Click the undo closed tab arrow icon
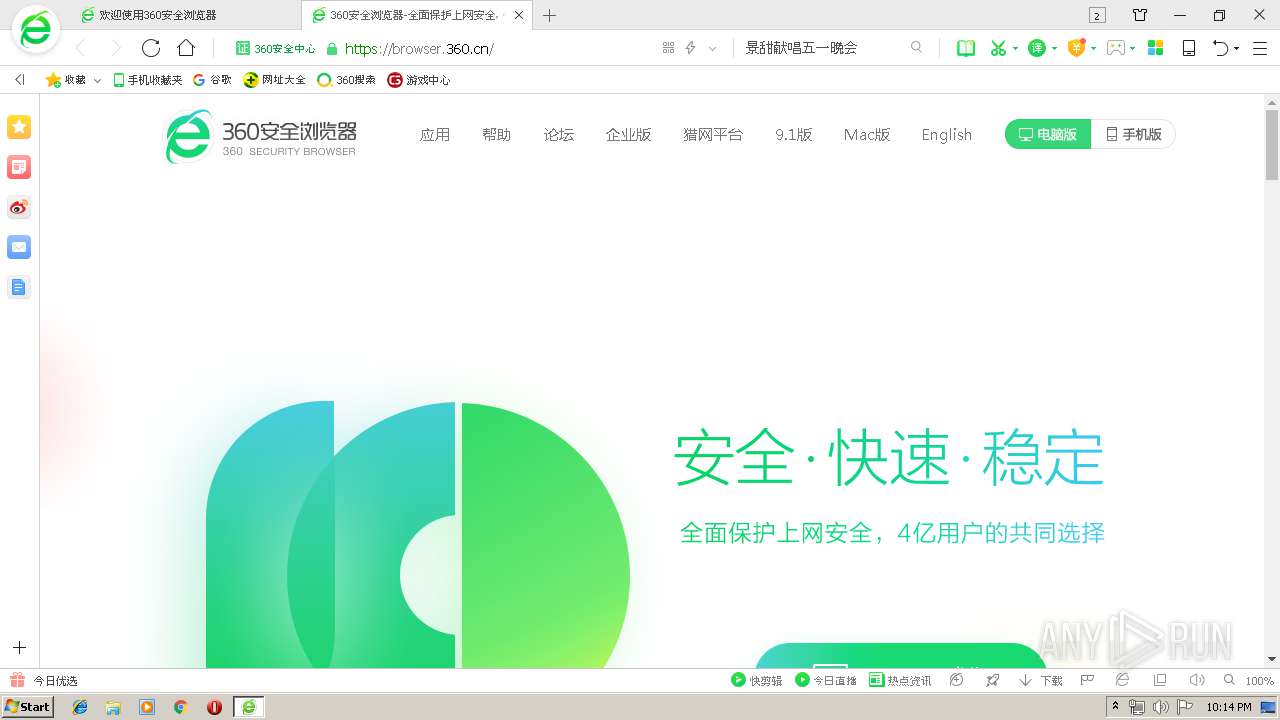The height and width of the screenshot is (720, 1280). tap(1220, 48)
